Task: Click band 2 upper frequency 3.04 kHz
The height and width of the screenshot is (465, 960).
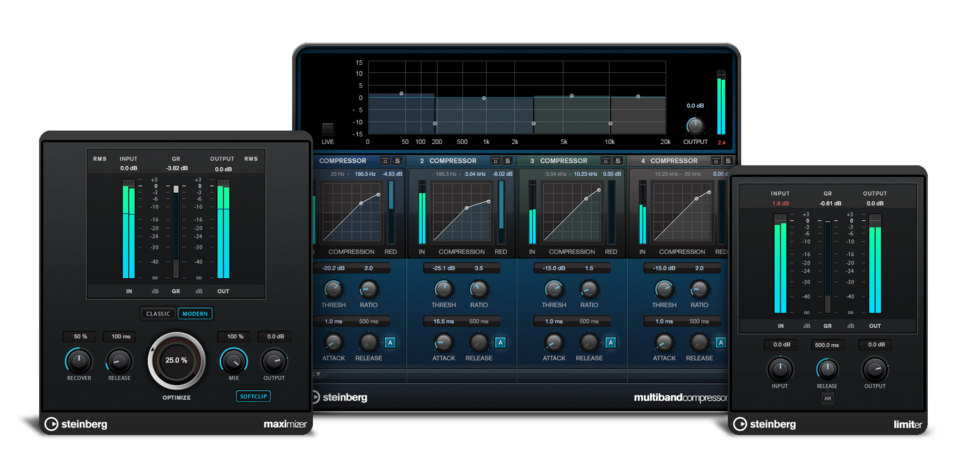Action: (474, 174)
